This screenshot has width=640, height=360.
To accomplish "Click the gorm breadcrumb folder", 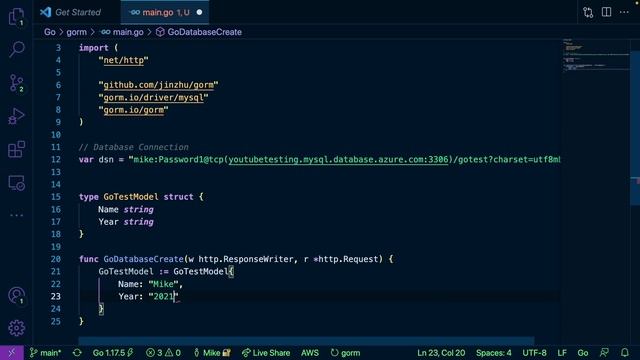I will [x=76, y=32].
